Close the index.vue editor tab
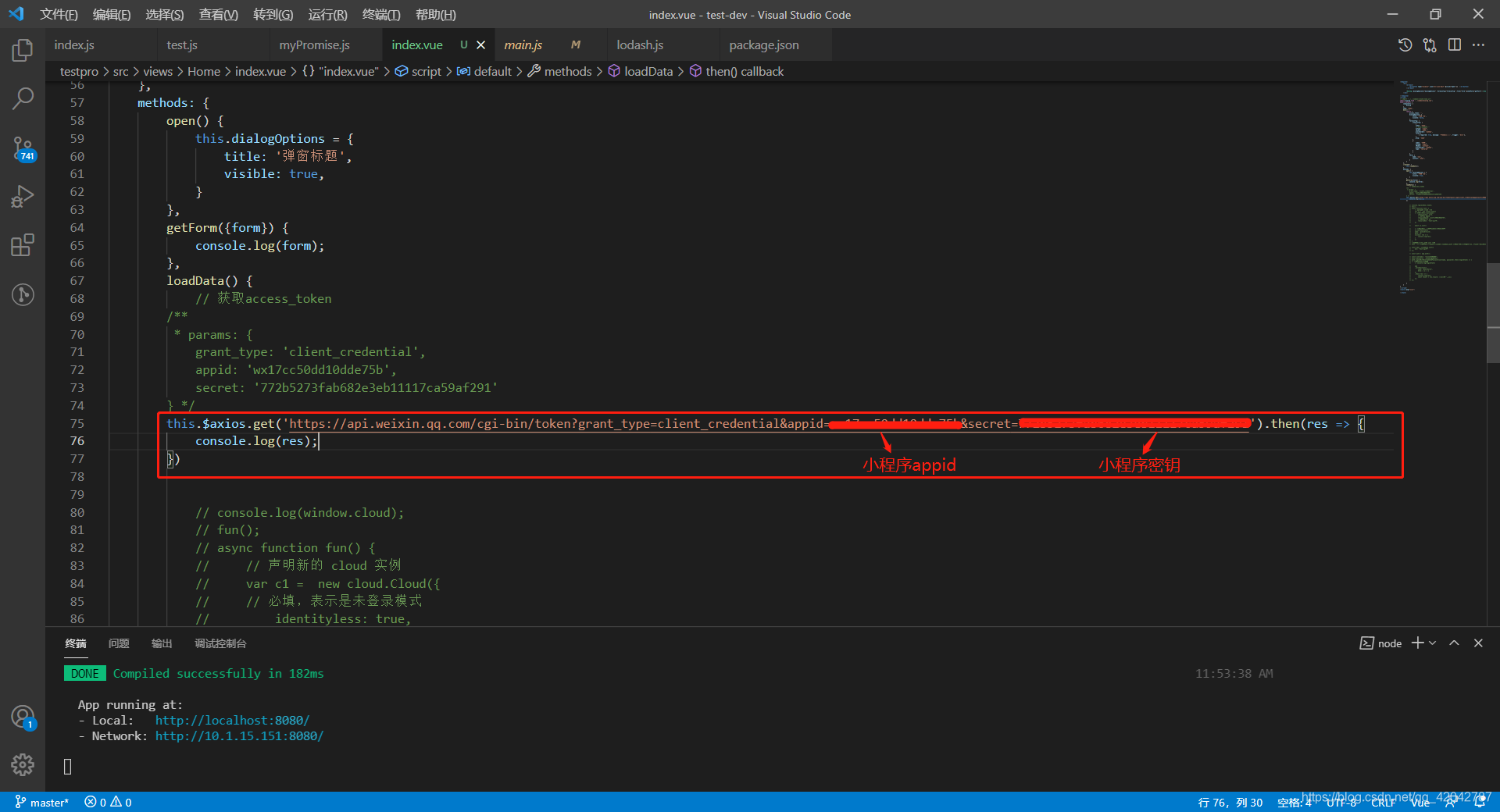The height and width of the screenshot is (812, 1500). tap(480, 45)
